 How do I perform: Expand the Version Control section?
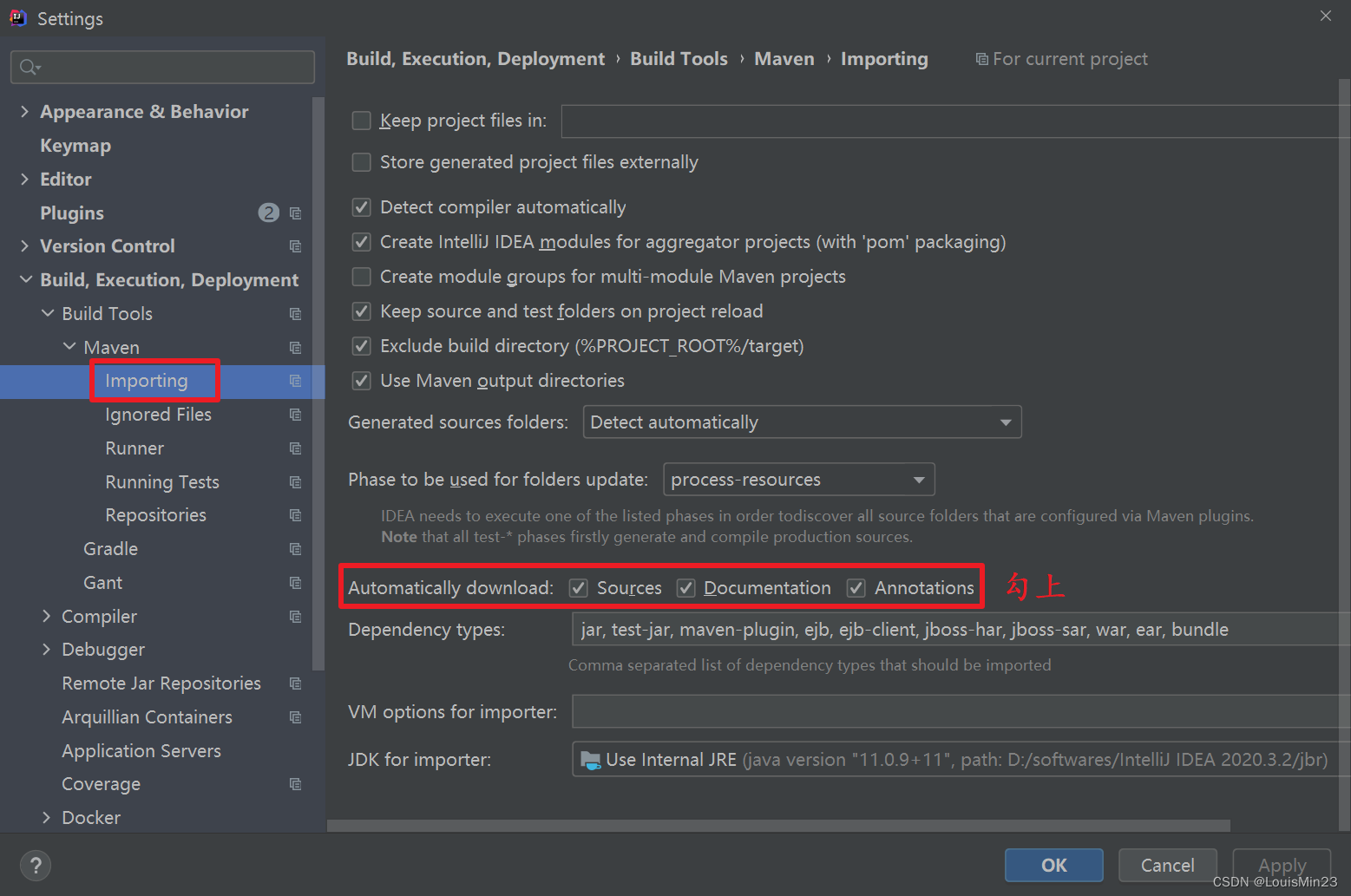coord(24,246)
